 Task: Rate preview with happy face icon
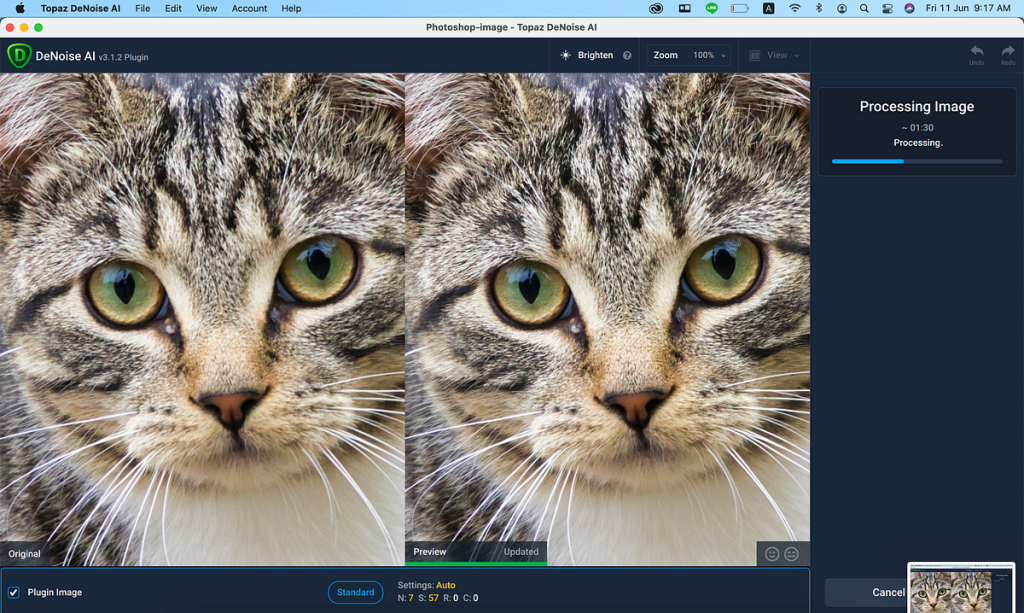[x=772, y=554]
